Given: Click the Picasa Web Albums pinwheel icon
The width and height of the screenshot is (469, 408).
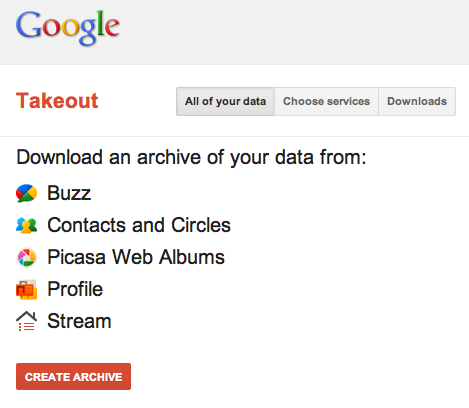Looking at the screenshot, I should [26, 257].
